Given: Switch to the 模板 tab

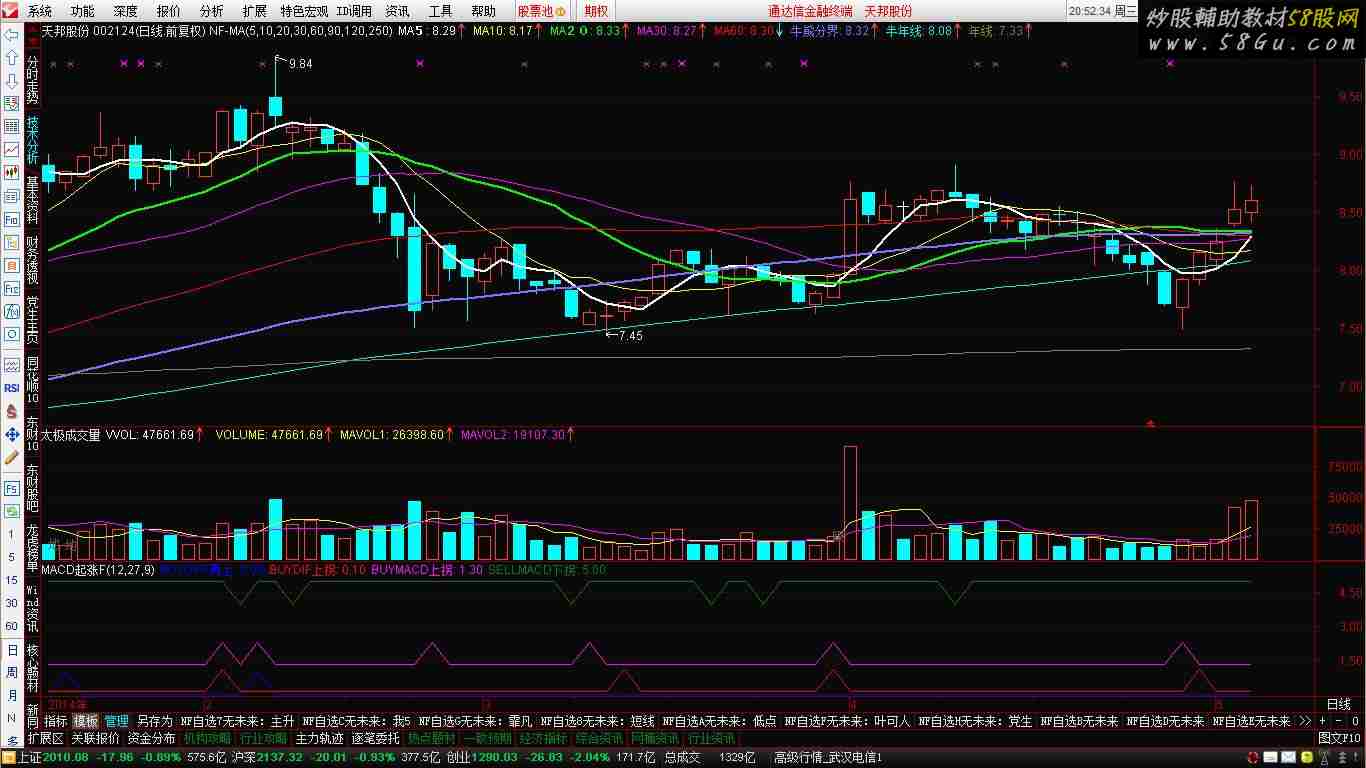Looking at the screenshot, I should 86,721.
